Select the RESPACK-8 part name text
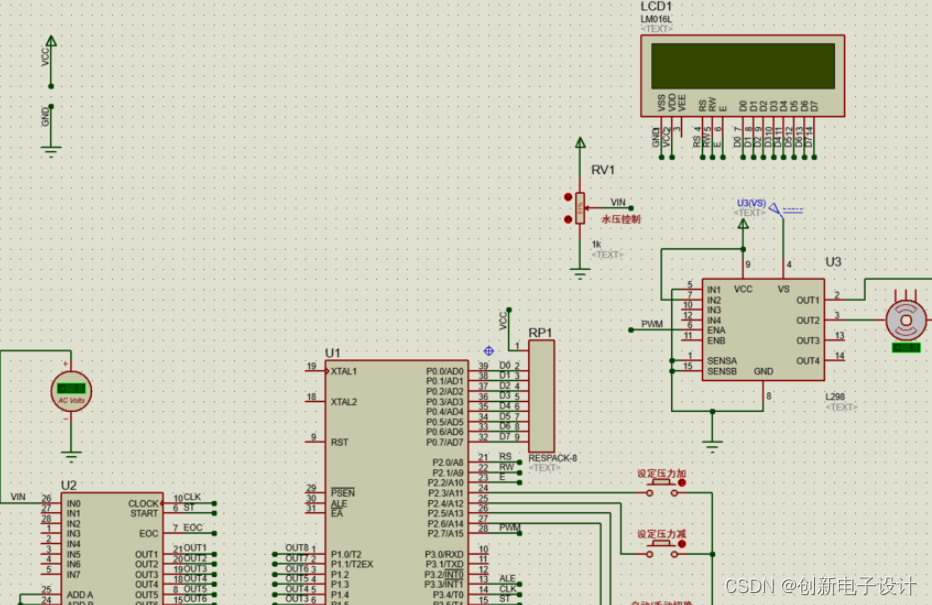The image size is (932, 605). point(553,458)
